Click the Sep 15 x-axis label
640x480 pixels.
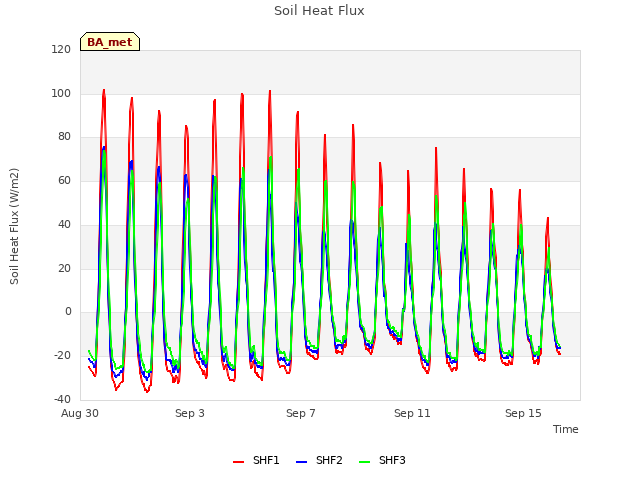coord(523,413)
